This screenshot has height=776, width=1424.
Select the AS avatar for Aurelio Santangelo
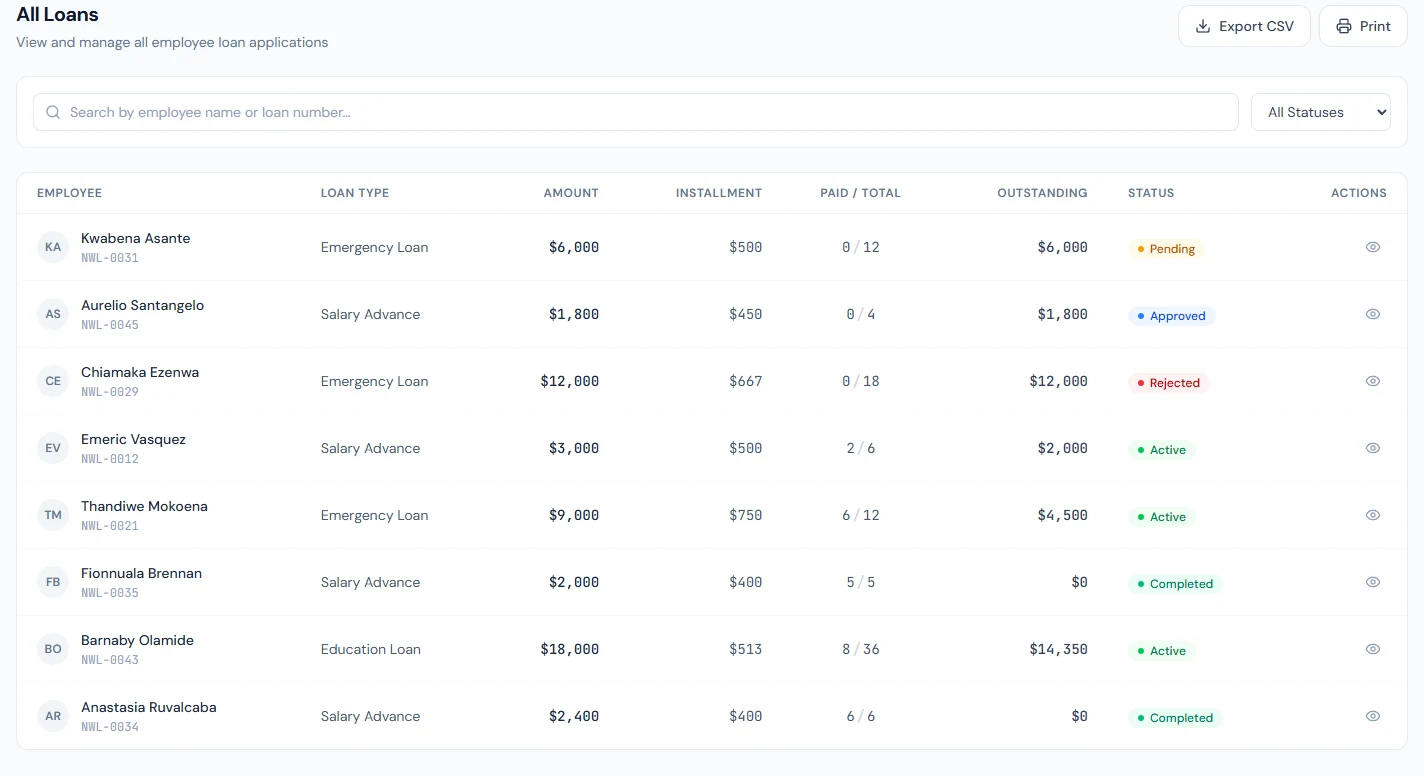click(x=53, y=314)
